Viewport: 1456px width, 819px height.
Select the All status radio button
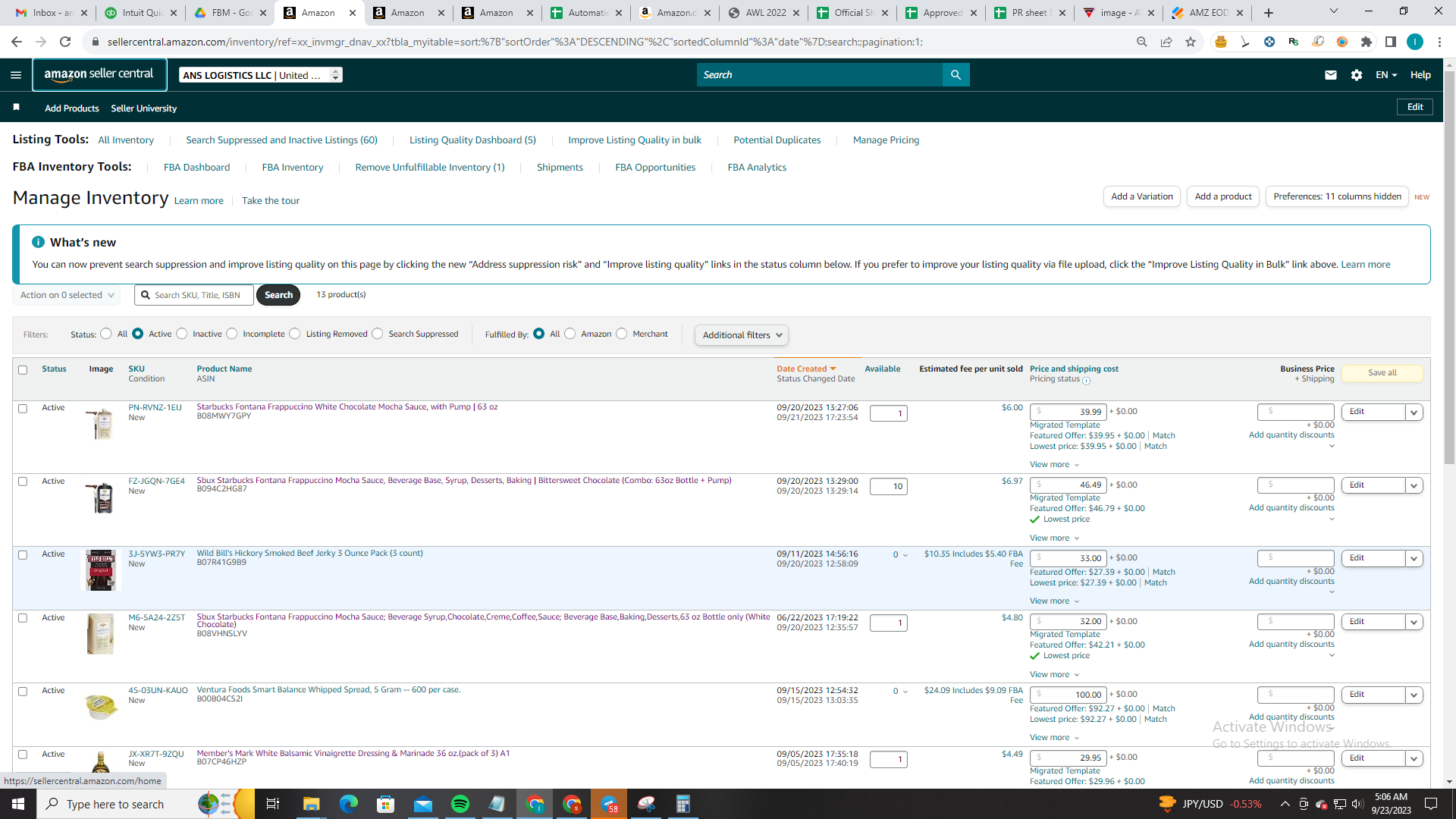106,334
